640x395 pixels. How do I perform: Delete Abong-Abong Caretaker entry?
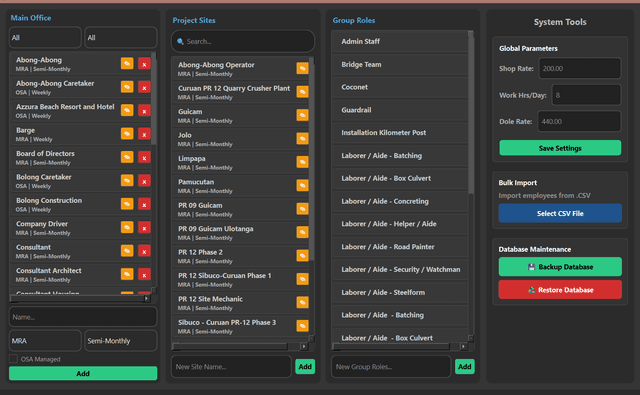144,87
